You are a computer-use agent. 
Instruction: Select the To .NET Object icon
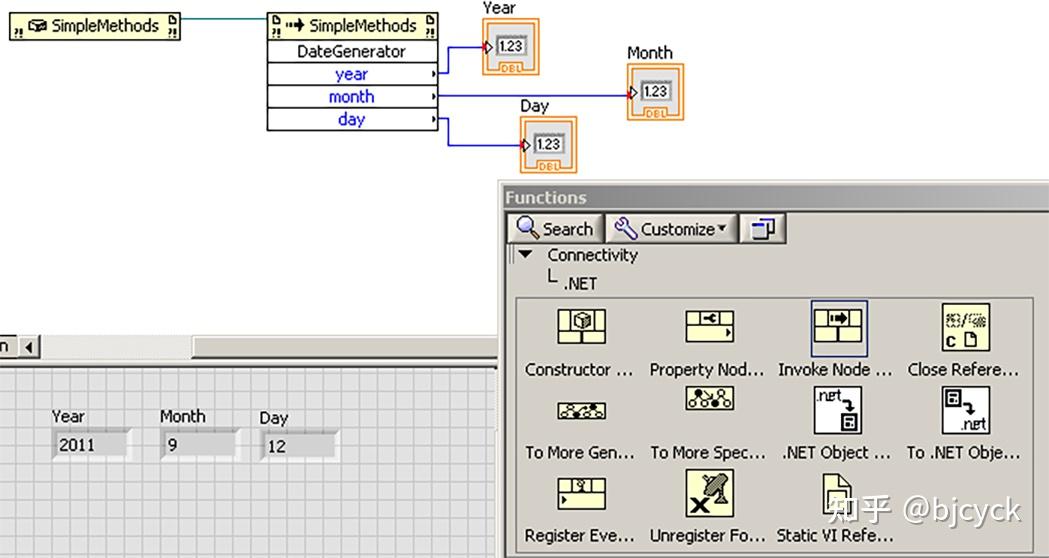(x=965, y=410)
